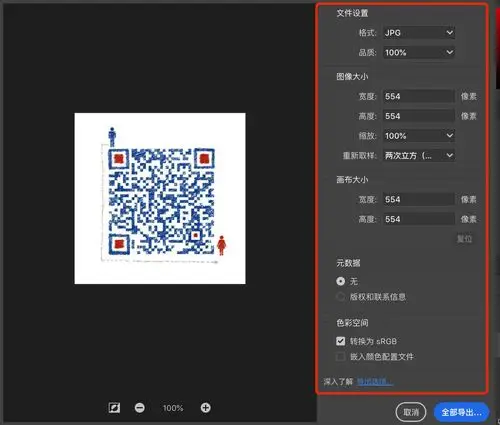Open the 缩放 100% dropdown

click(419, 136)
